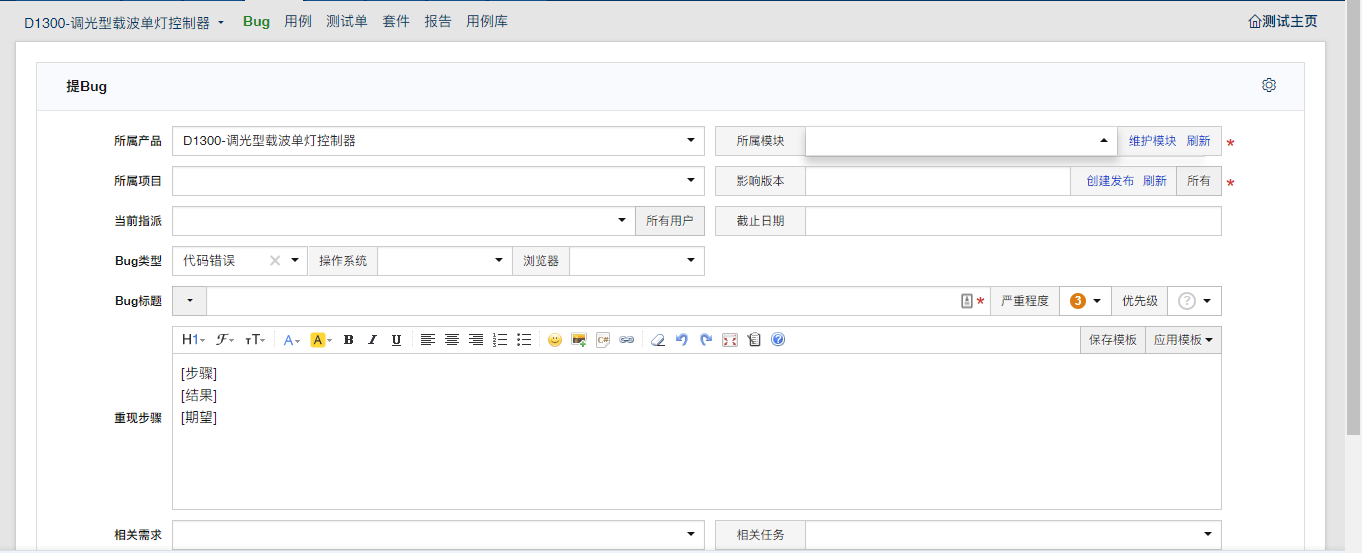The image size is (1362, 553).
Task: Switch to 用例 tab
Action: pyautogui.click(x=298, y=21)
